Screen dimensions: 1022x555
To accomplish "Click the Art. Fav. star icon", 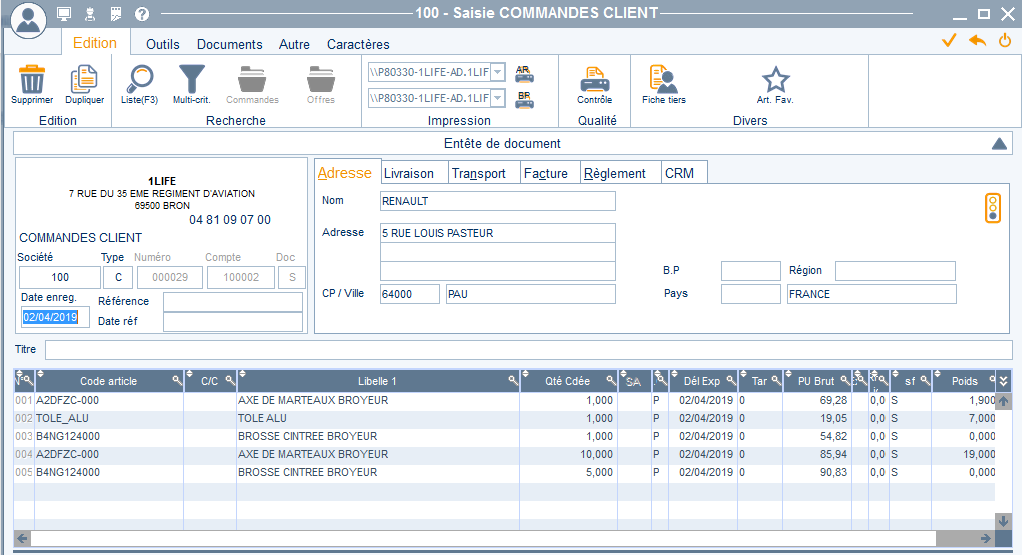I will point(775,79).
